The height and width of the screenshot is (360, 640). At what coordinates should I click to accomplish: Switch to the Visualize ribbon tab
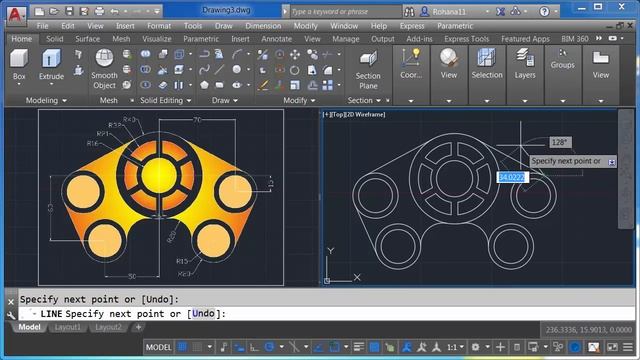point(157,39)
